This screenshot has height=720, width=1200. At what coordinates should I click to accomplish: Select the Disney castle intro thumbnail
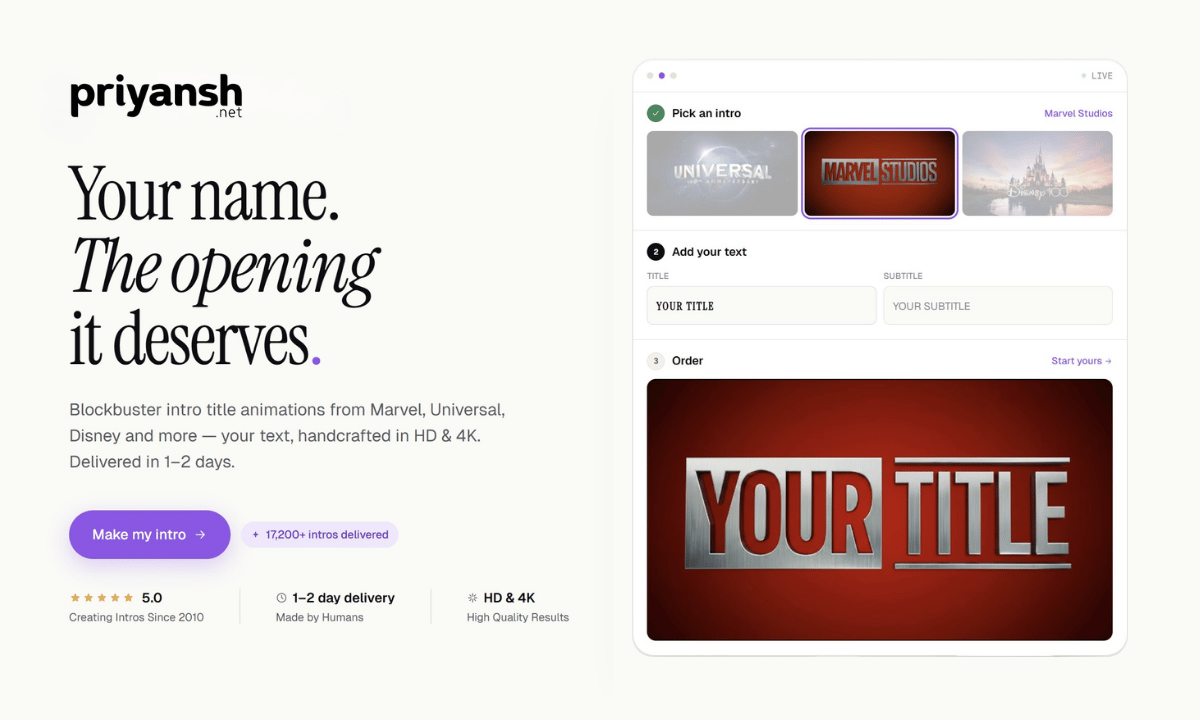pyautogui.click(x=1037, y=173)
